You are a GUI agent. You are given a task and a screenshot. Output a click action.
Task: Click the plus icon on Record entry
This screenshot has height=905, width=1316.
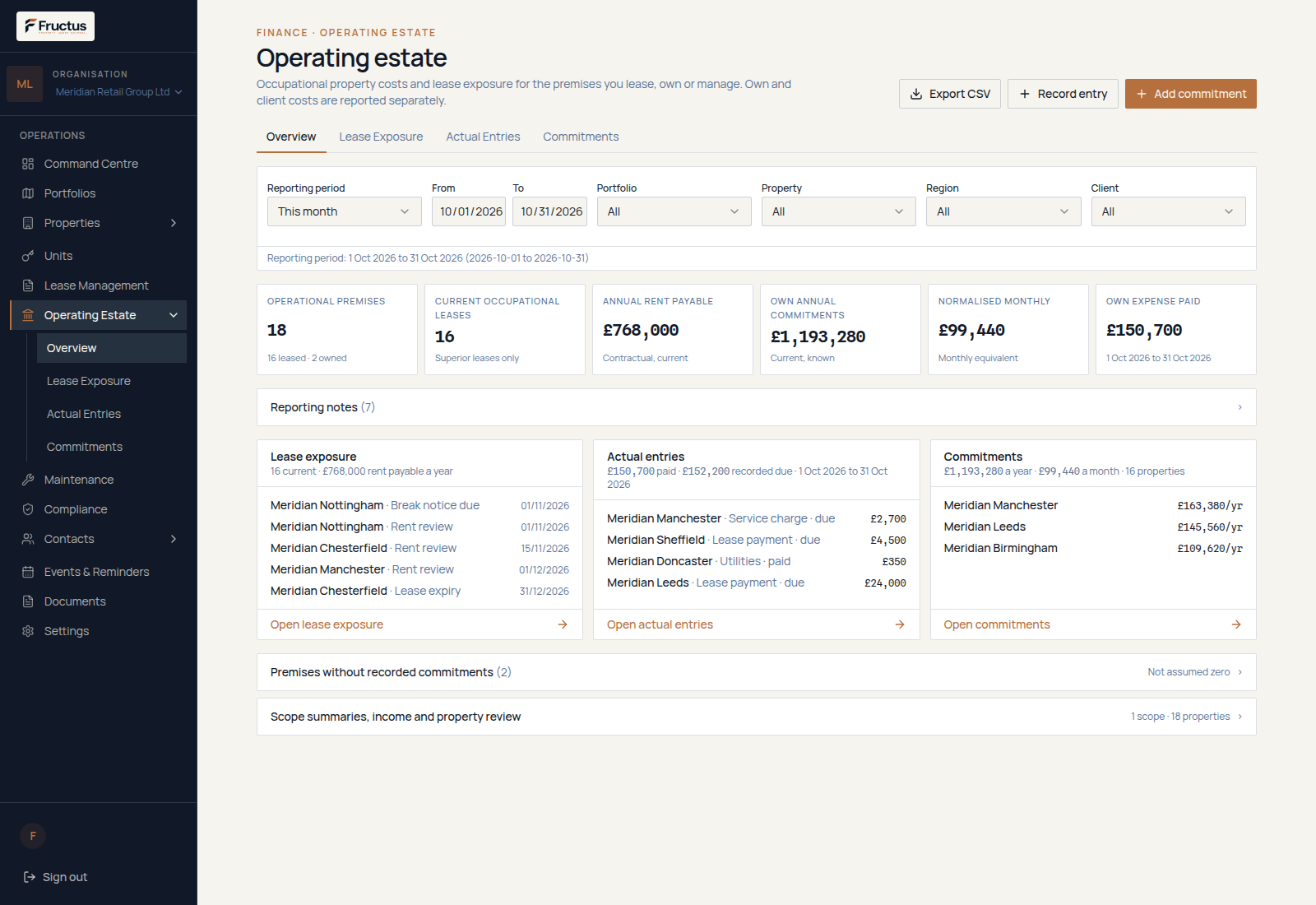(1025, 94)
